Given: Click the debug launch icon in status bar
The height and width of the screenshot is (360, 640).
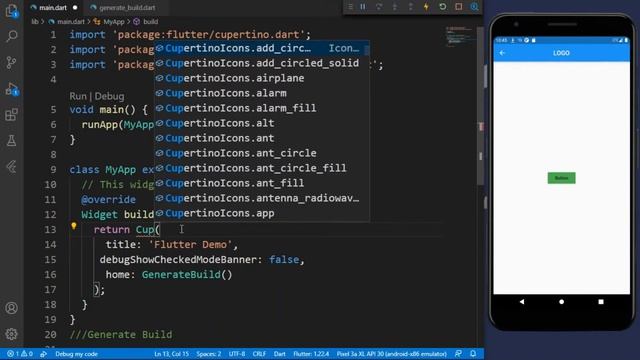Looking at the screenshot, I should coord(43,354).
